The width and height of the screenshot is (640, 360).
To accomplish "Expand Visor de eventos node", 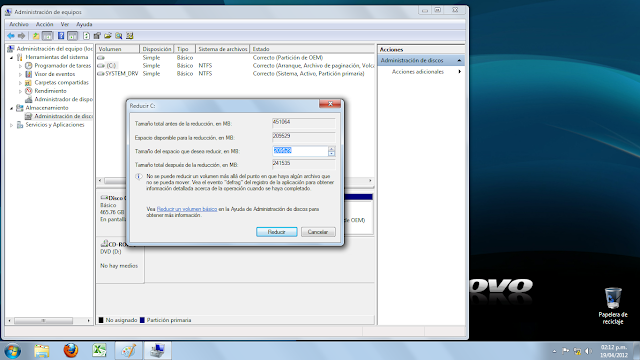I will [20, 74].
